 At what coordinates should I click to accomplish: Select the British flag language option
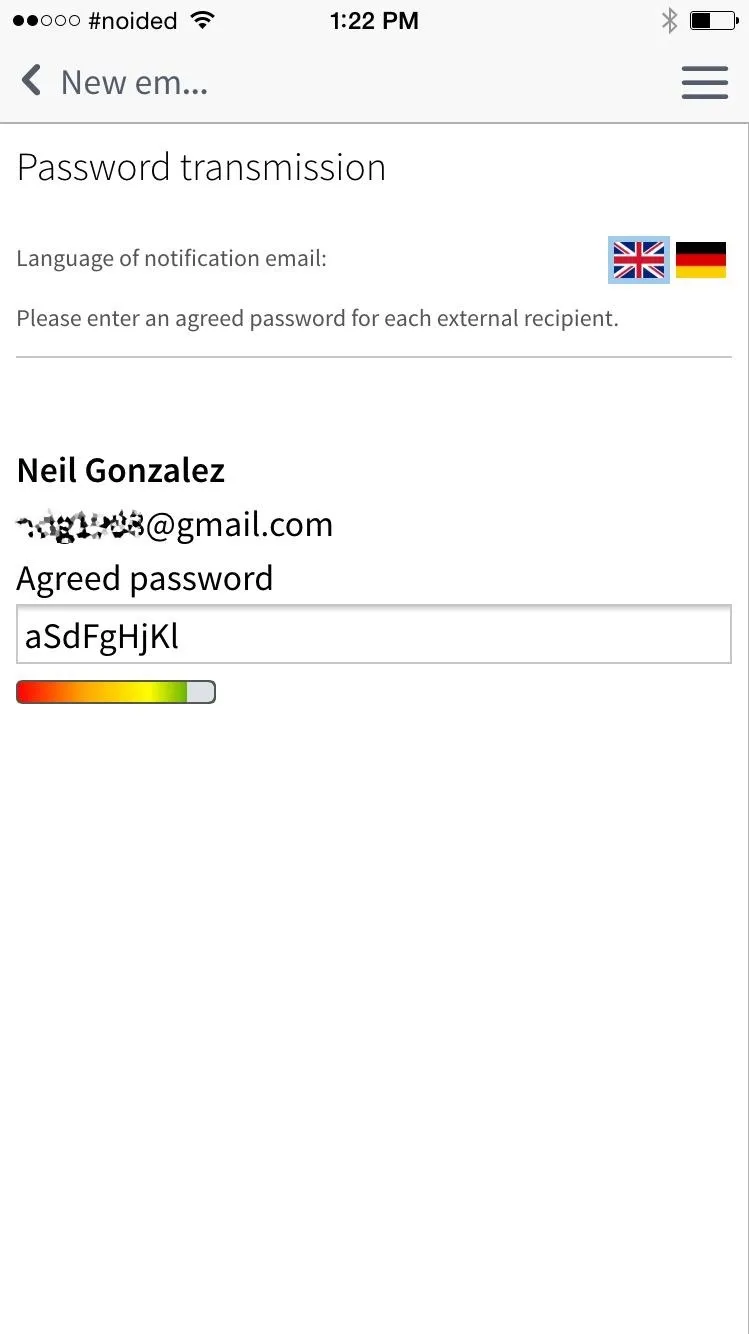(639, 260)
